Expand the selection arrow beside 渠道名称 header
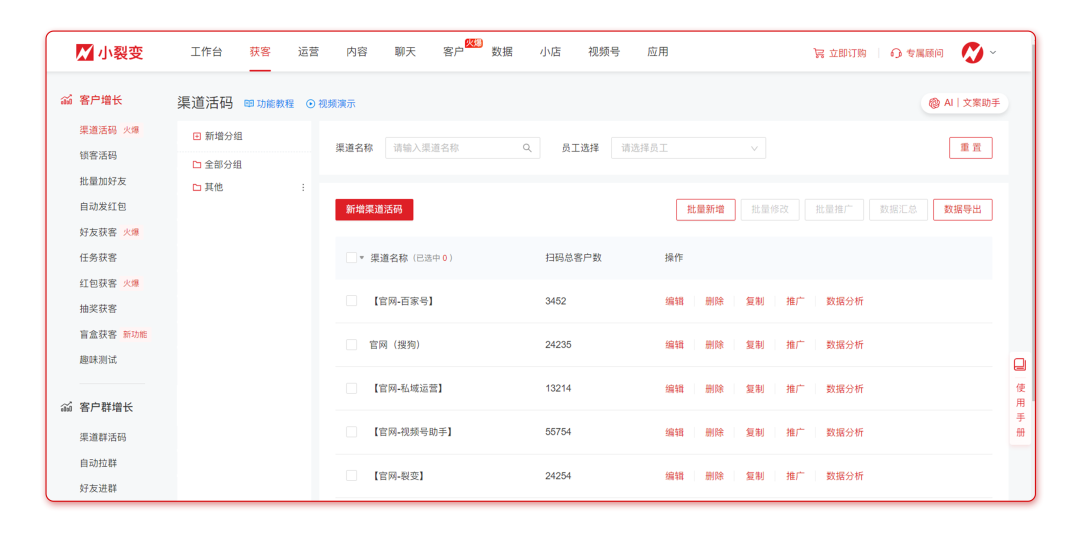1080x536 pixels. coord(362,258)
